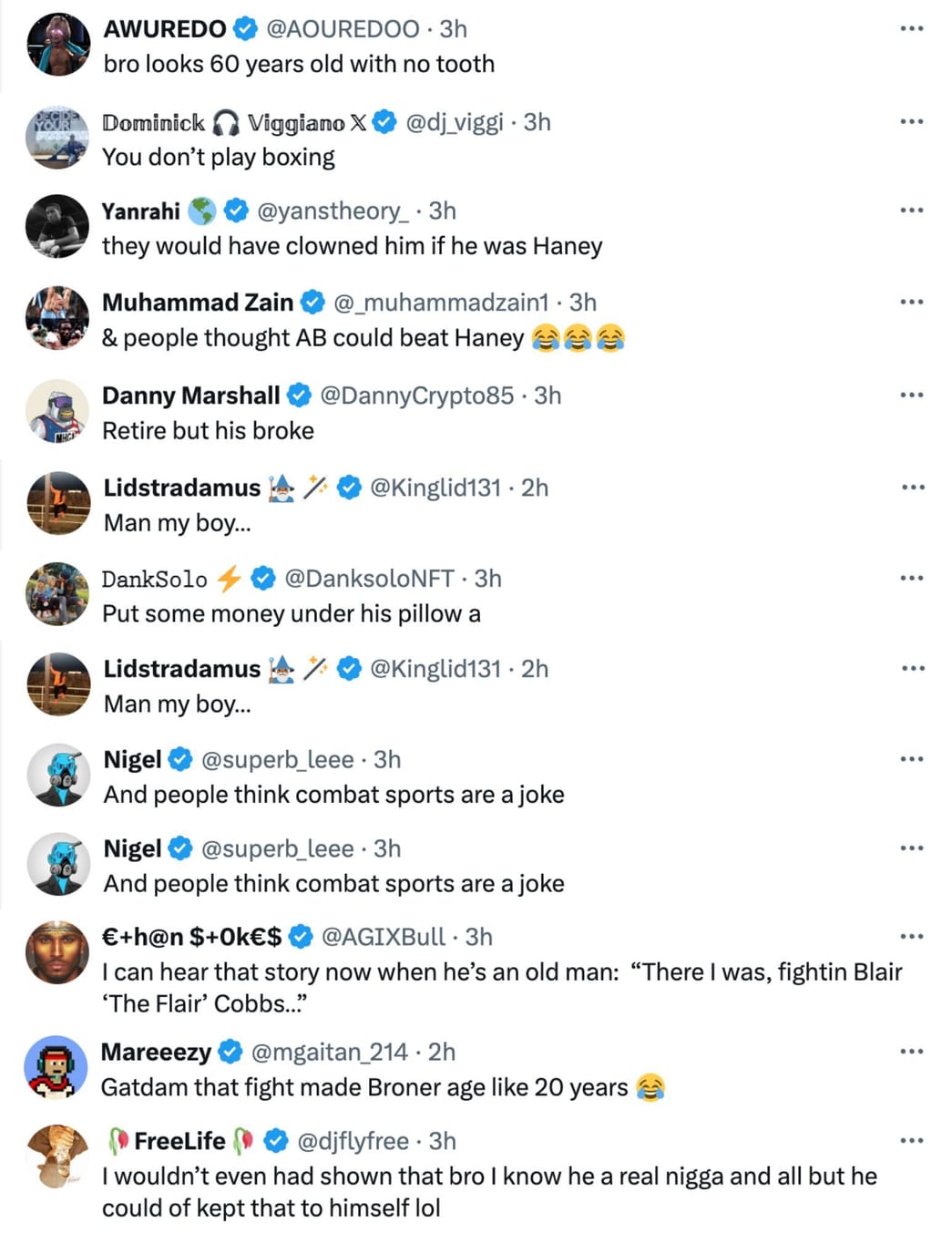Click €+h@n $+0k€$'s verified badge

coord(301,935)
